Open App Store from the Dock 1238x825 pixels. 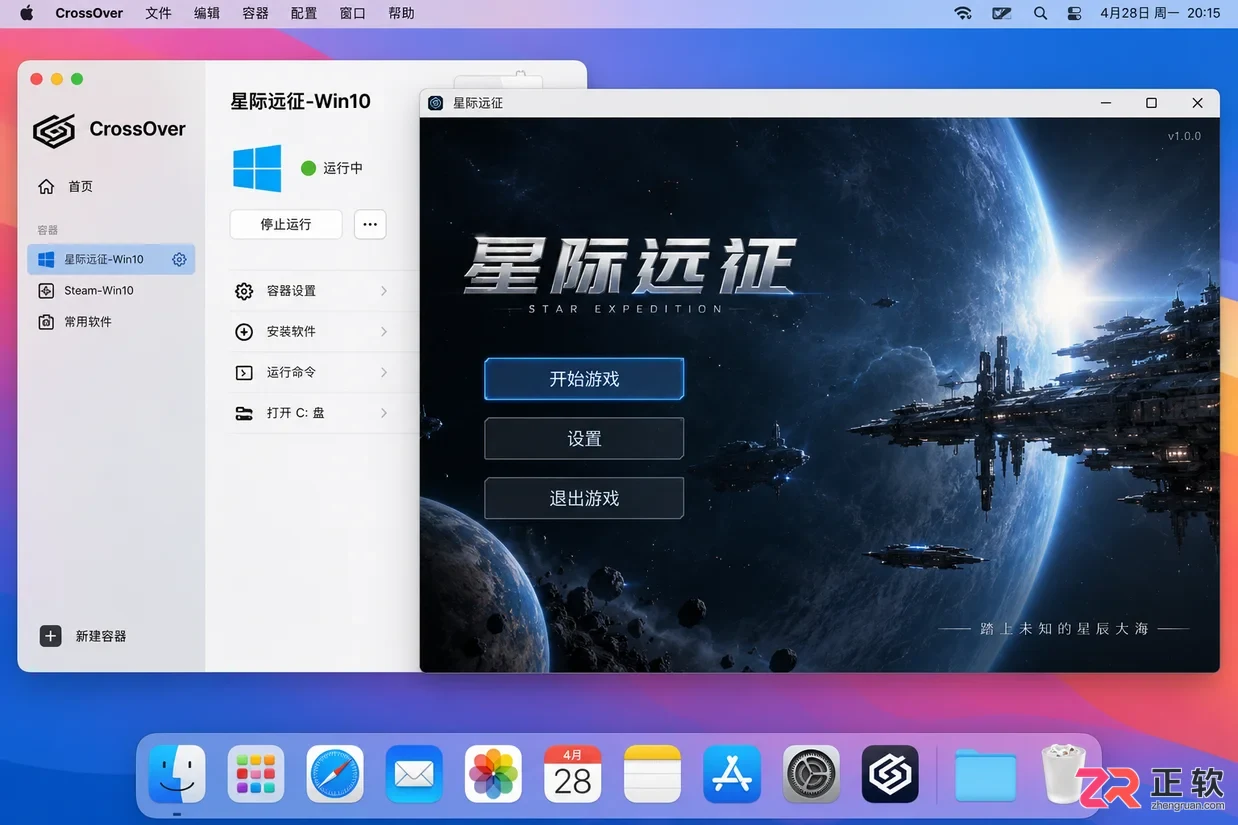[x=732, y=774]
